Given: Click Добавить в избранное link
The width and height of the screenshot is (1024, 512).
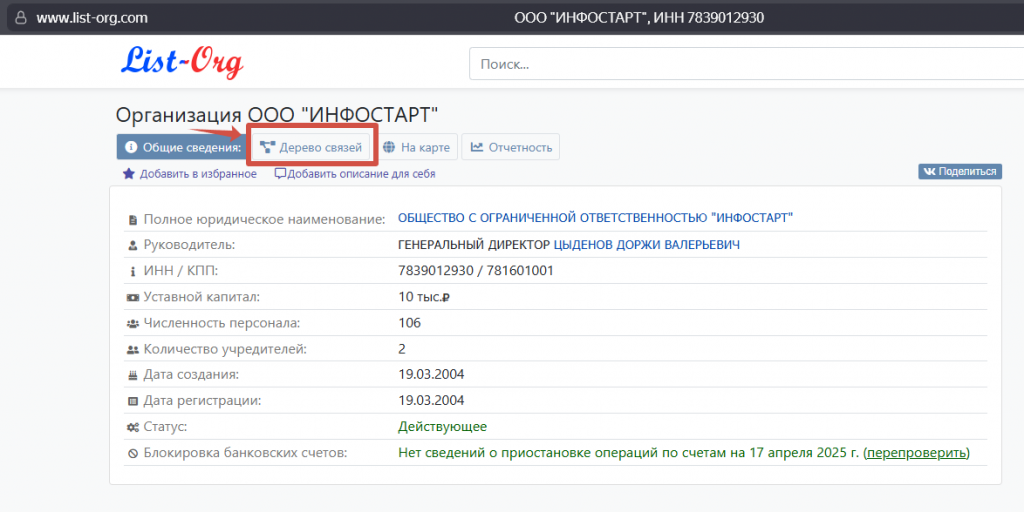Looking at the screenshot, I should 198,174.
